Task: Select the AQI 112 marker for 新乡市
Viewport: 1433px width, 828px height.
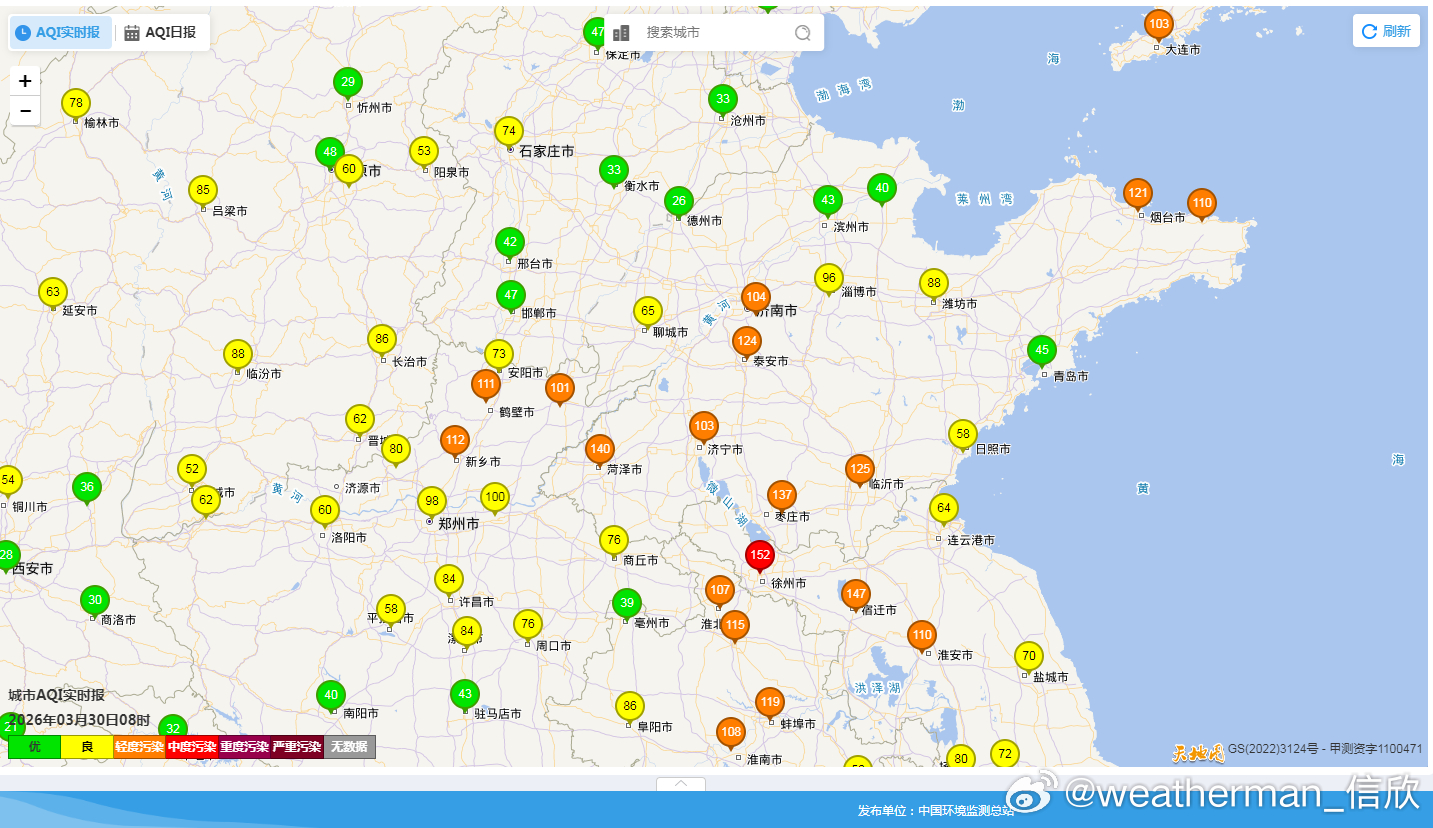Action: (455, 440)
